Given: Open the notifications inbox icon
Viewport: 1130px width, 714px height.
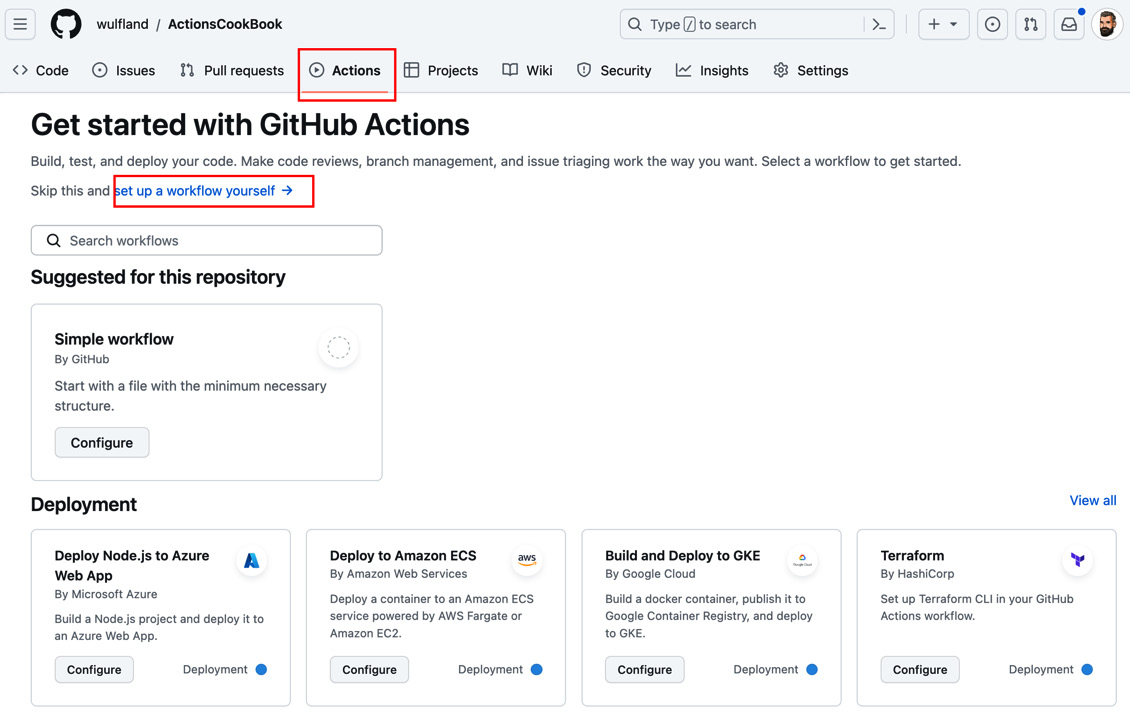Looking at the screenshot, I should pyautogui.click(x=1069, y=24).
